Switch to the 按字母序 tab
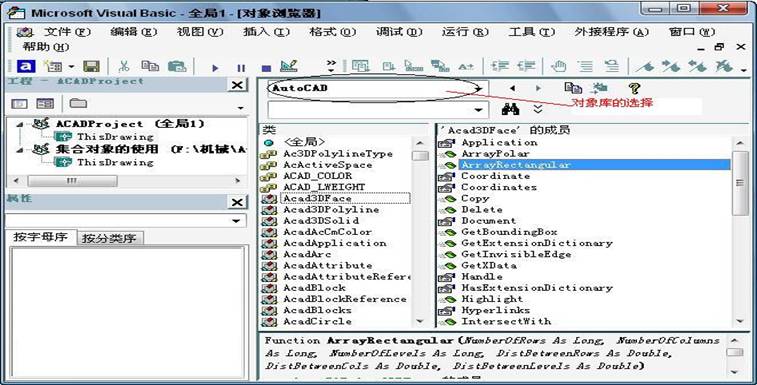The width and height of the screenshot is (757, 385). [41, 237]
